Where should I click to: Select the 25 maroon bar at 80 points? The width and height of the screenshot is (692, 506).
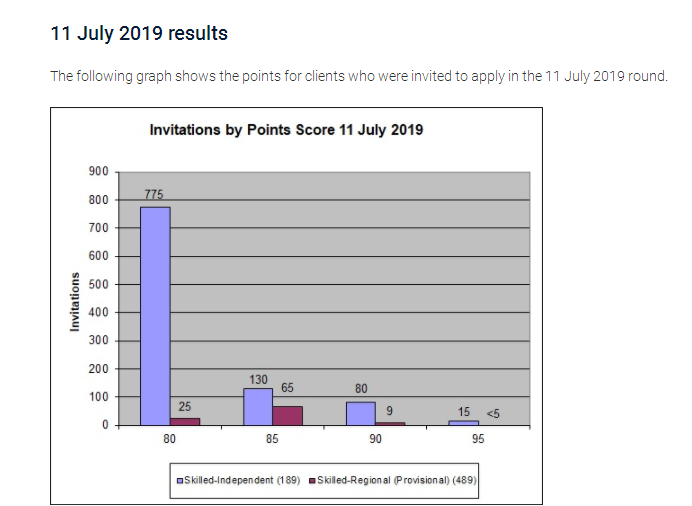click(185, 422)
